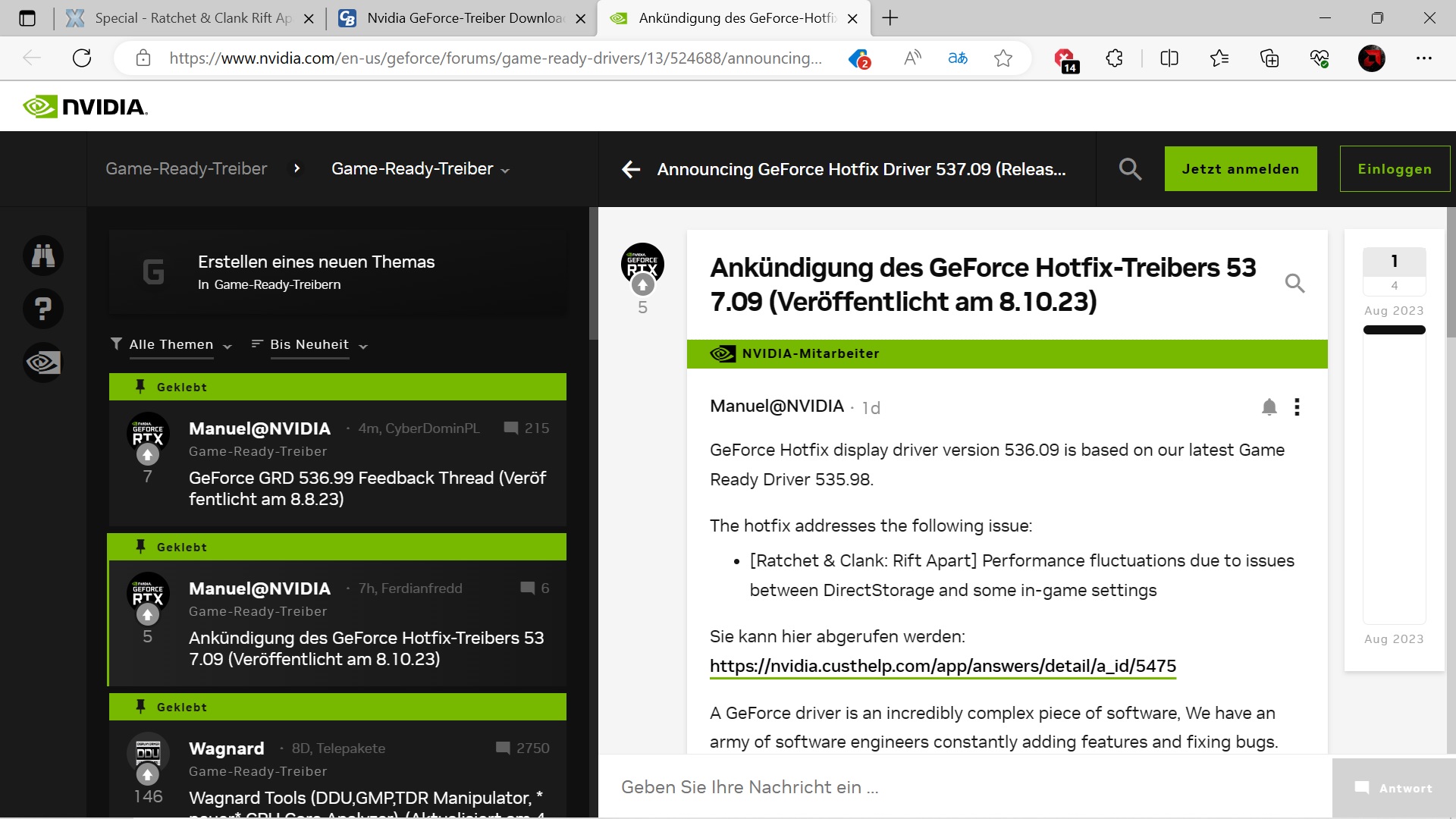The height and width of the screenshot is (819, 1456).
Task: Click the back arrow beside thread title
Action: 631,169
